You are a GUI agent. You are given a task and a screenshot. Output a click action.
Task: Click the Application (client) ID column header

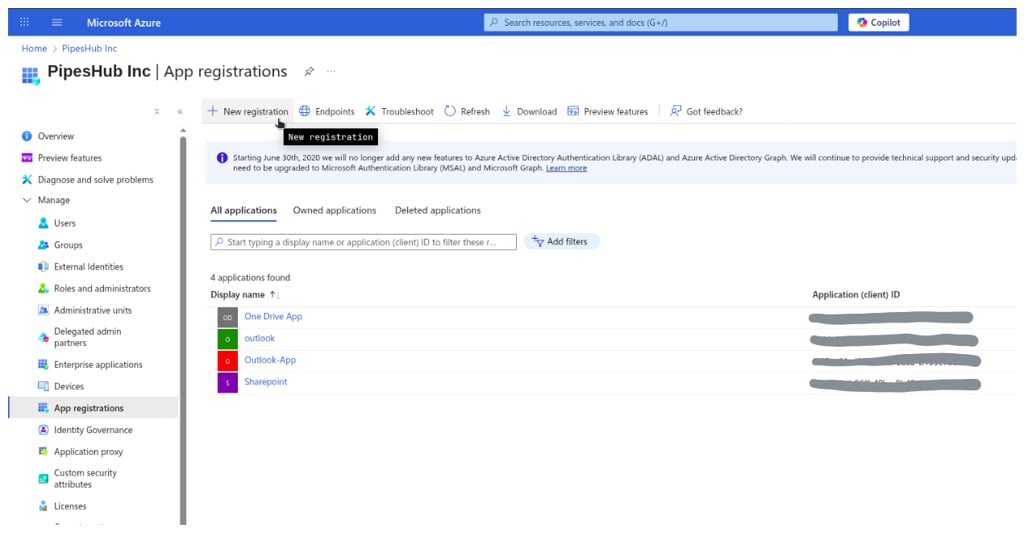pos(856,295)
